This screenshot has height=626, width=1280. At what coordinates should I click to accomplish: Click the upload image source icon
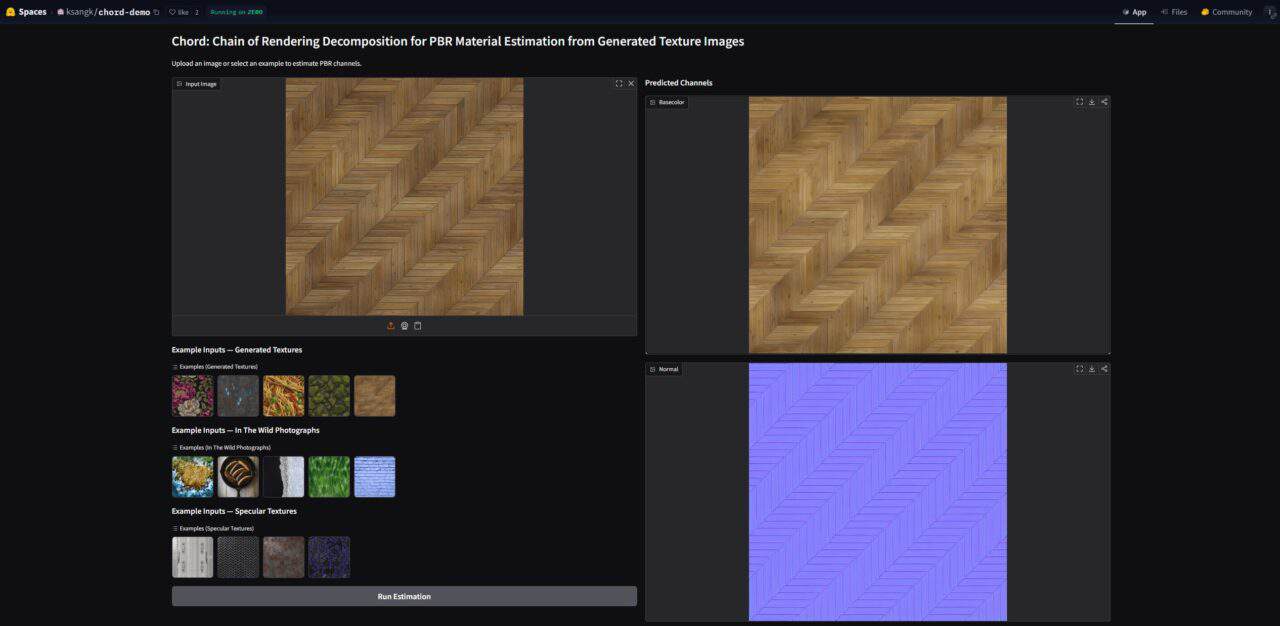pyautogui.click(x=390, y=326)
